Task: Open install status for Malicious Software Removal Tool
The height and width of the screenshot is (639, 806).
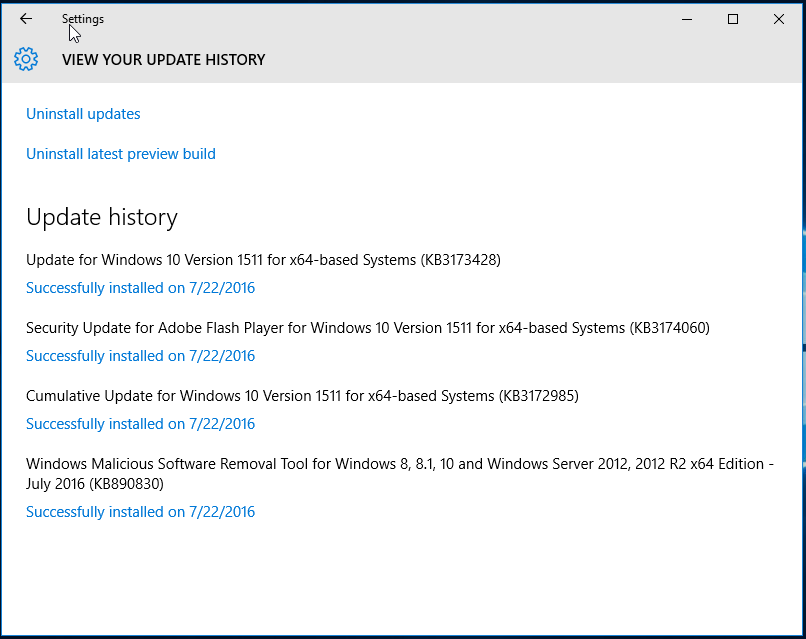Action: [x=140, y=512]
